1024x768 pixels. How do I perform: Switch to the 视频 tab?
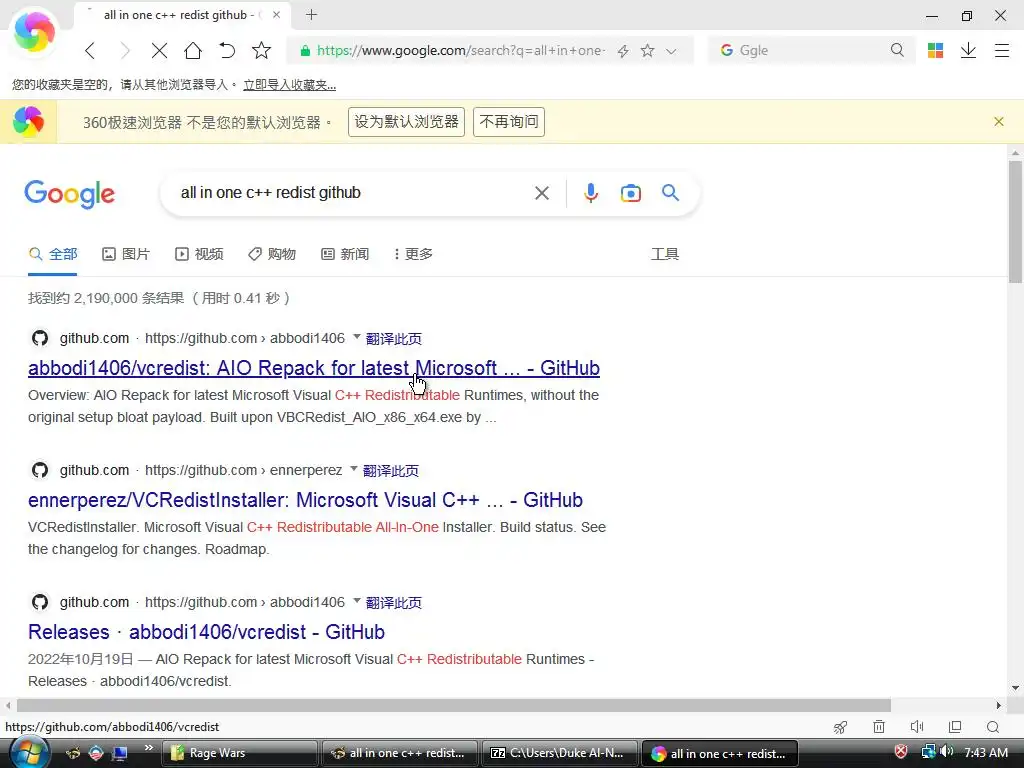point(199,254)
